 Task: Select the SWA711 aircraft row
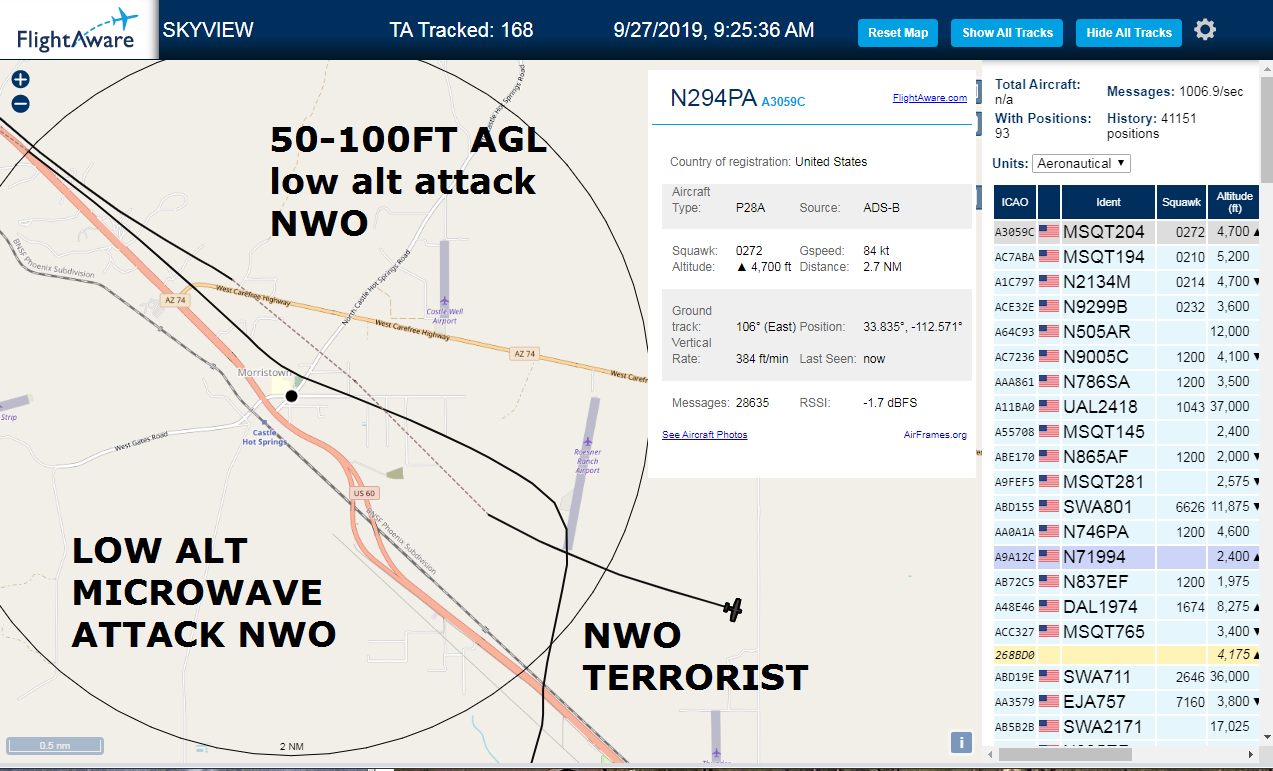pos(1128,678)
